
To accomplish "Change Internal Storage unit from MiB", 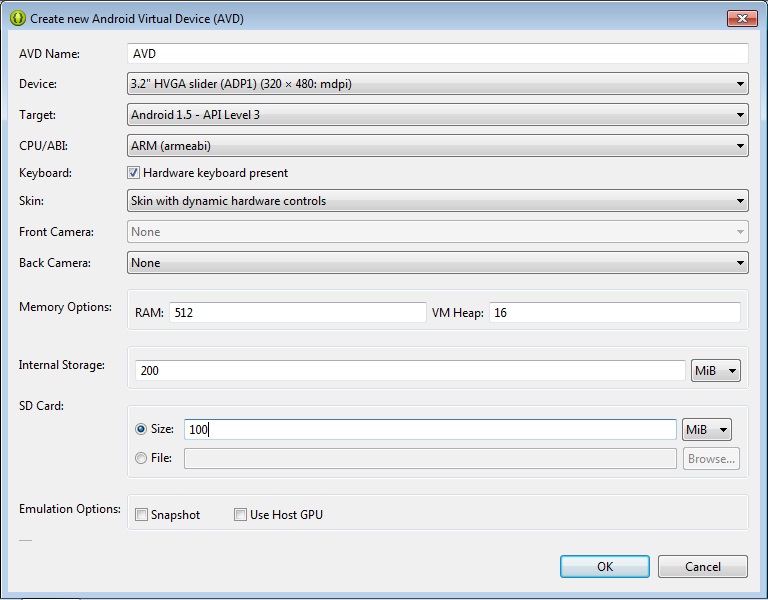I will click(716, 370).
